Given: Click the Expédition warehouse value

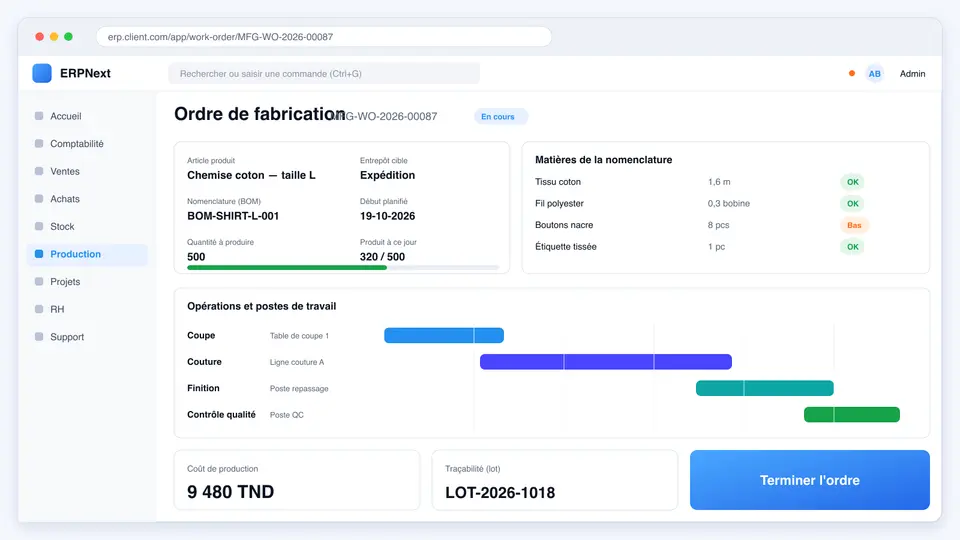Looking at the screenshot, I should (x=388, y=175).
